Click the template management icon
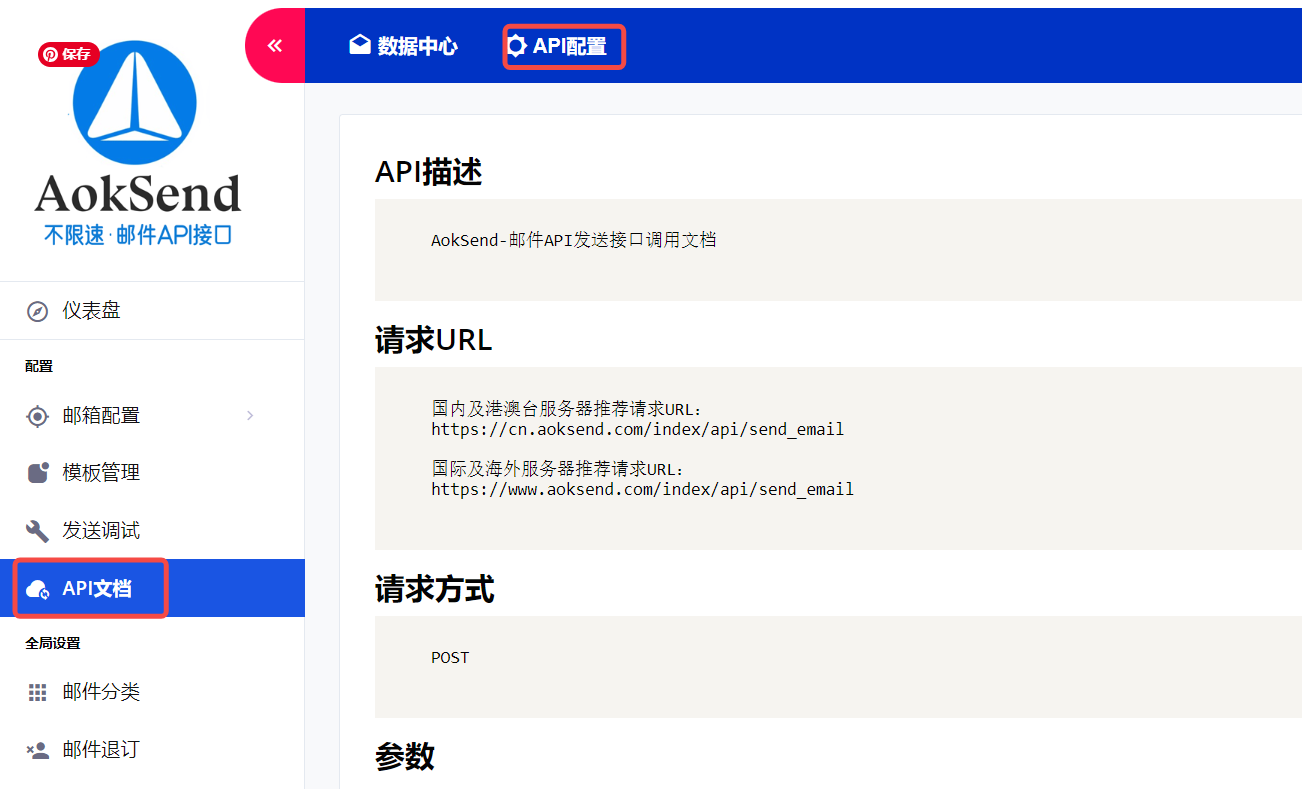Viewport: 1302px width, 789px height. 37,473
